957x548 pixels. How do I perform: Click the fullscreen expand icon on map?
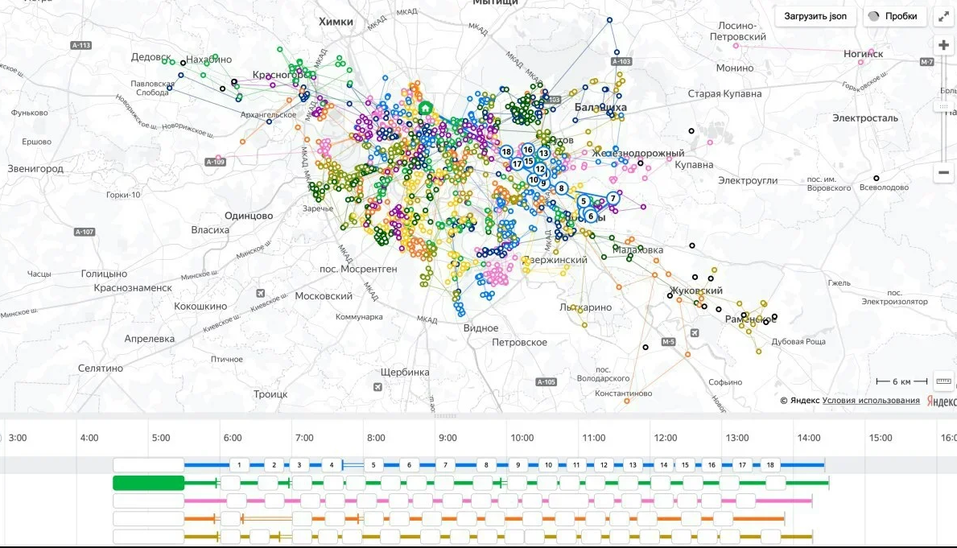[x=943, y=16]
